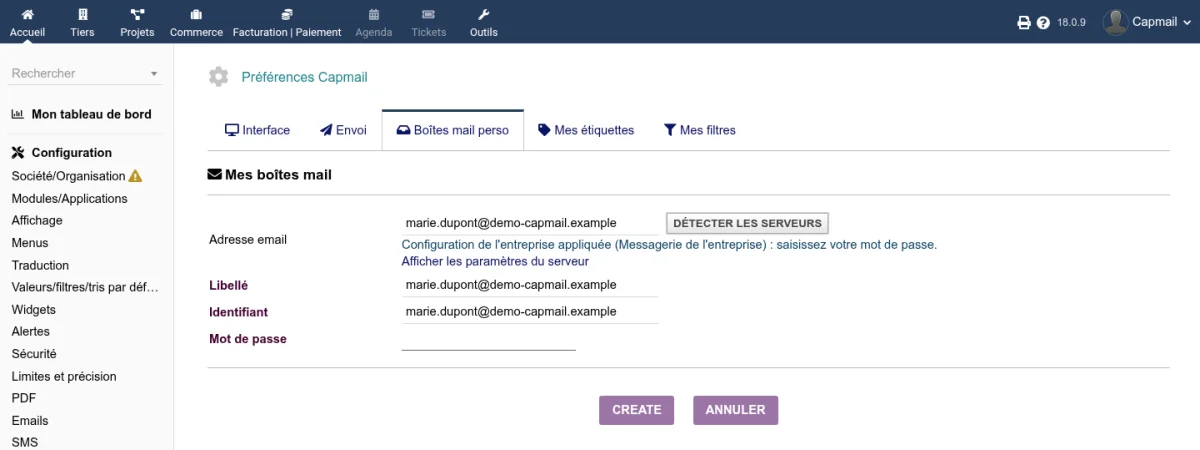Click the tools icon beside Configuration
1200x450 pixels.
18,153
